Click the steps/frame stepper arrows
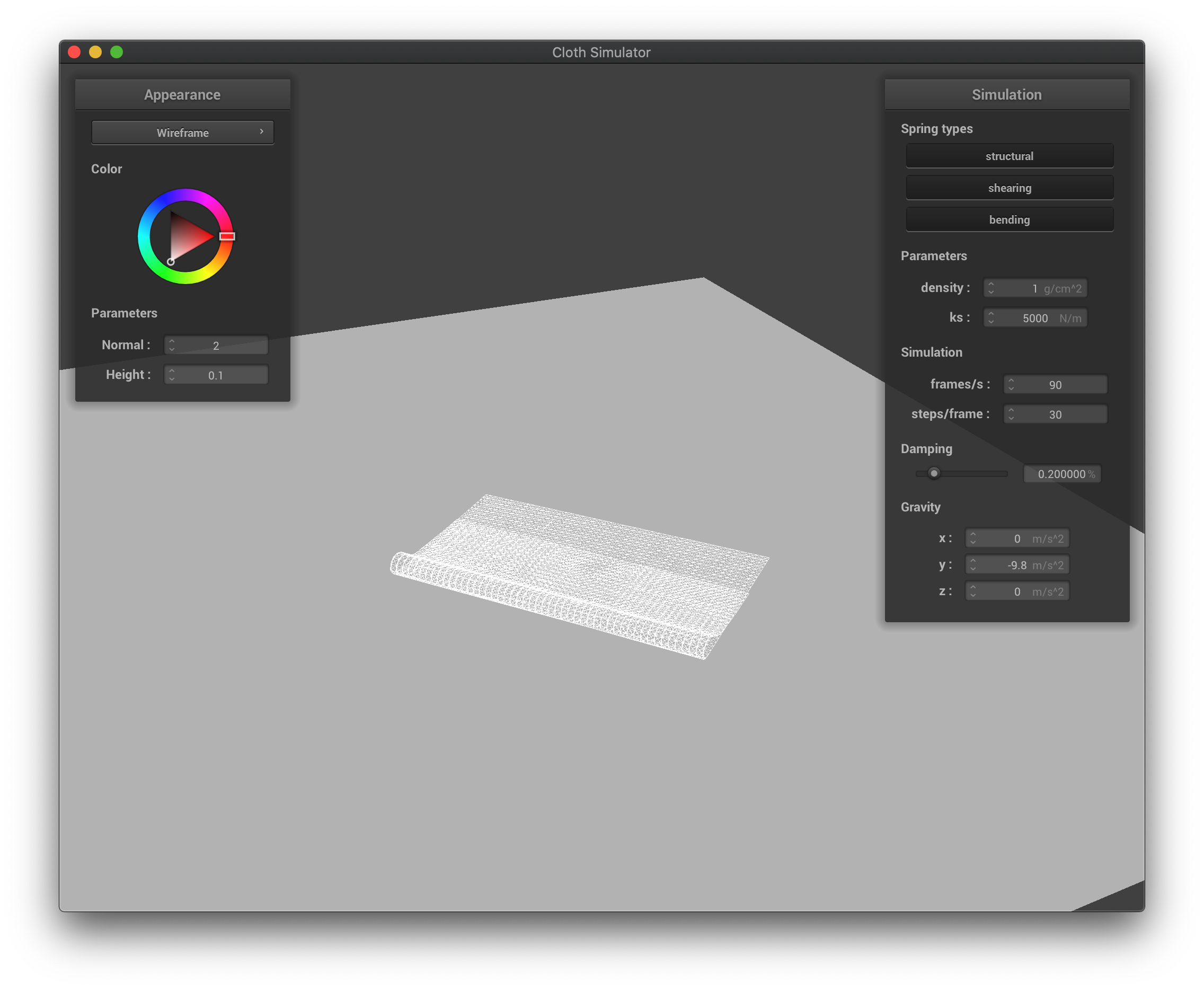1204x990 pixels. 1011,414
